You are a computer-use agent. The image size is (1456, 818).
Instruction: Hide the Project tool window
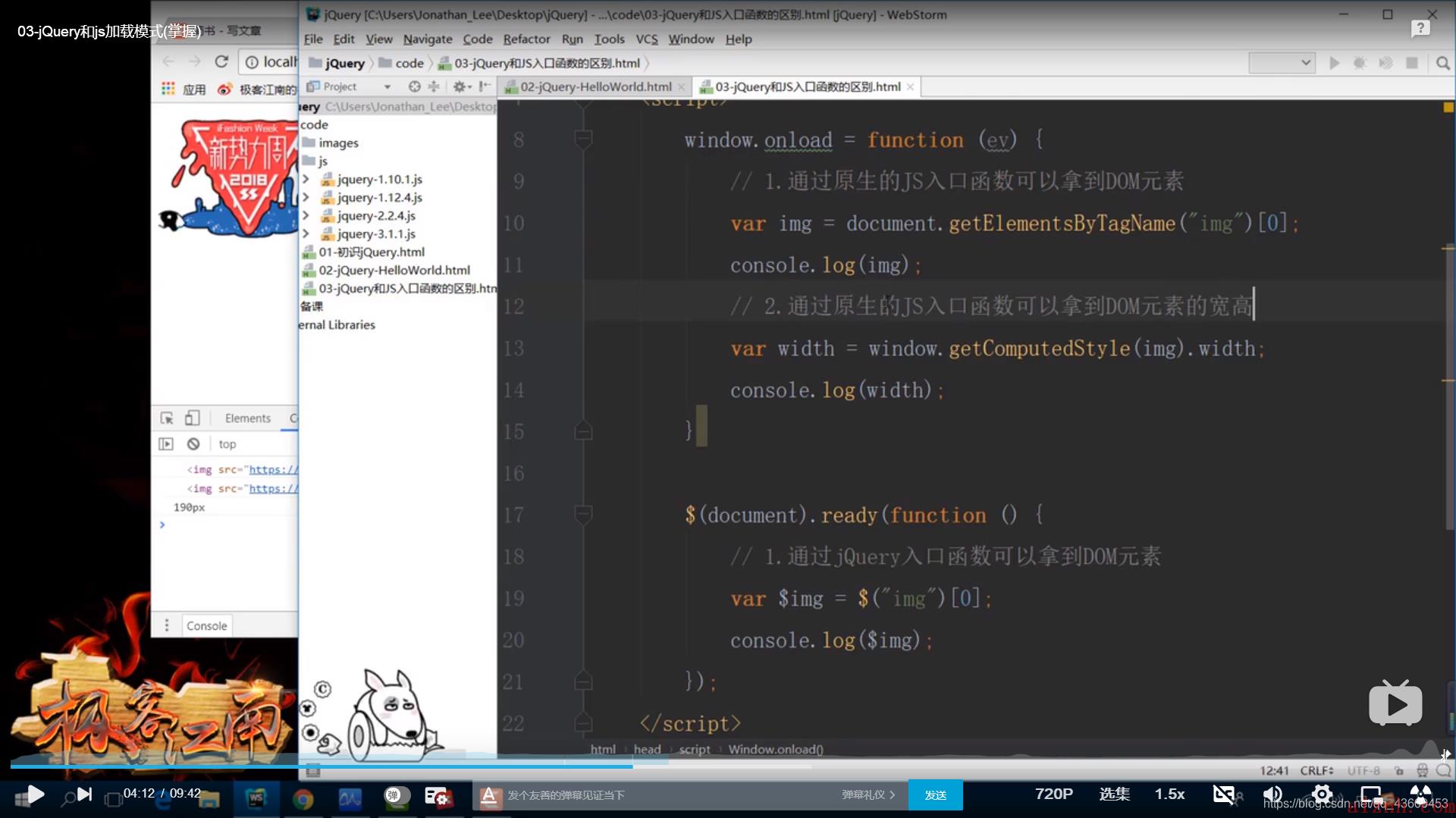pos(485,86)
